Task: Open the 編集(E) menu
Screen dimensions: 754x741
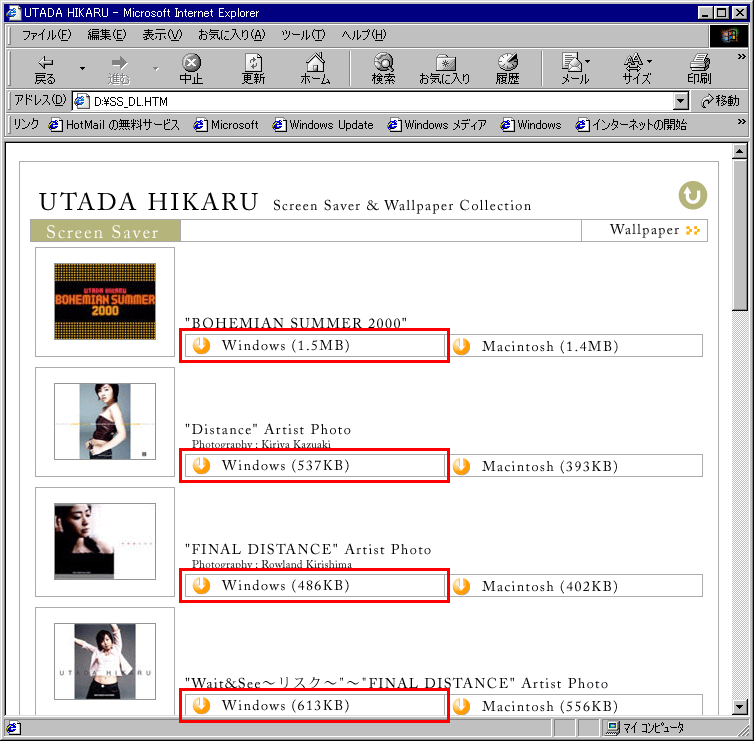Action: pyautogui.click(x=107, y=35)
